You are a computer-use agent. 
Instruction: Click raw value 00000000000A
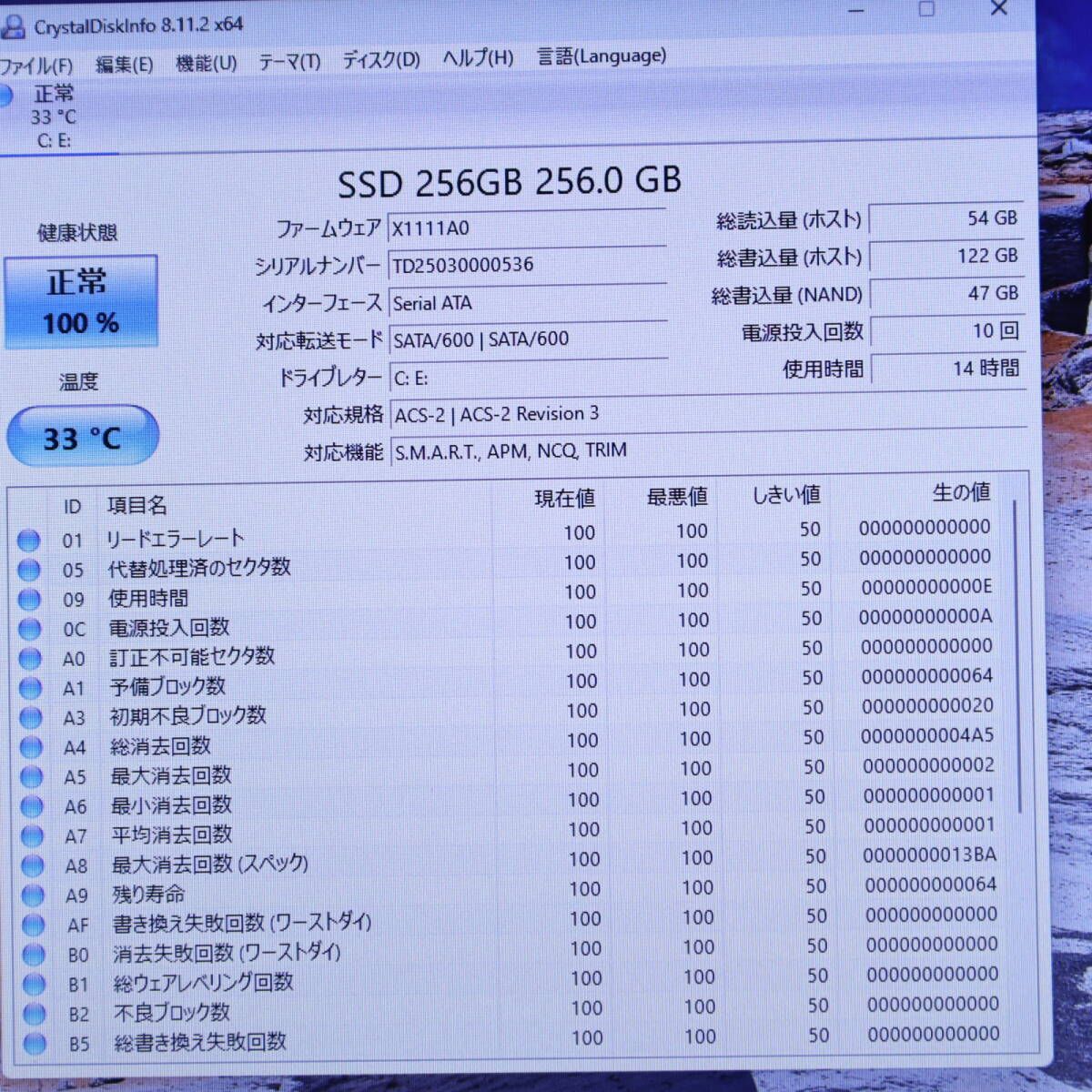925,616
